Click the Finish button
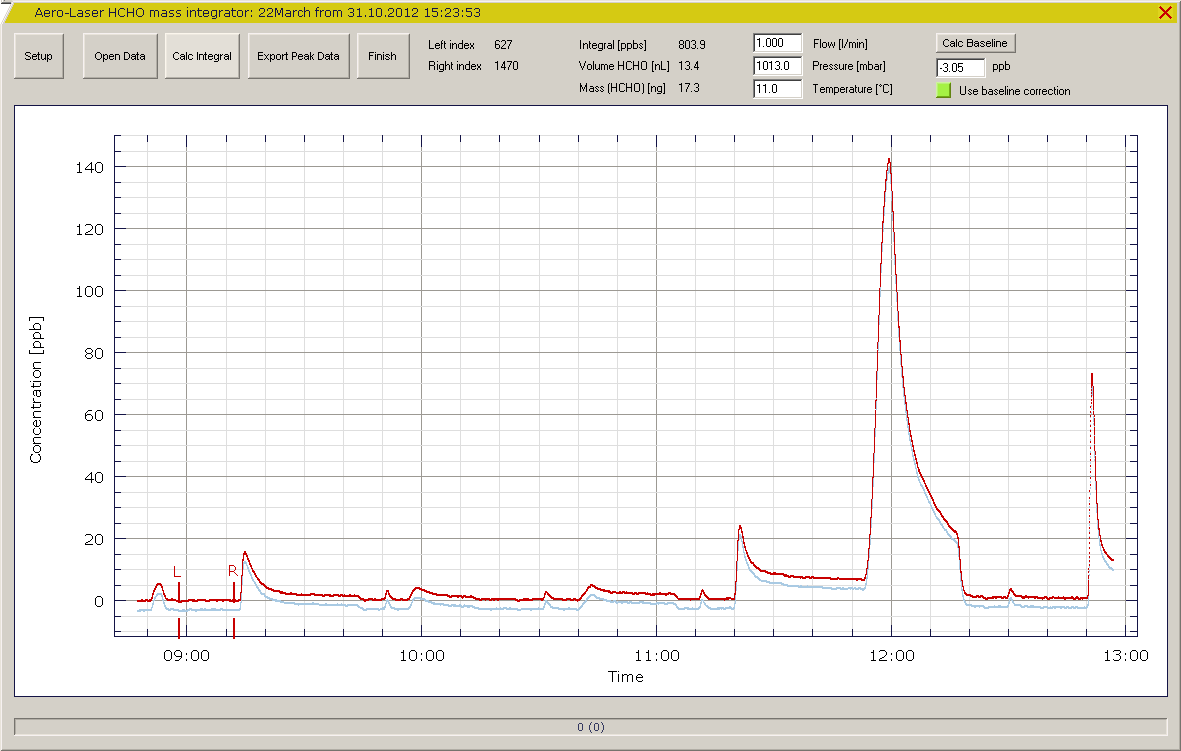Screen dimensions: 1181x751 382,56
